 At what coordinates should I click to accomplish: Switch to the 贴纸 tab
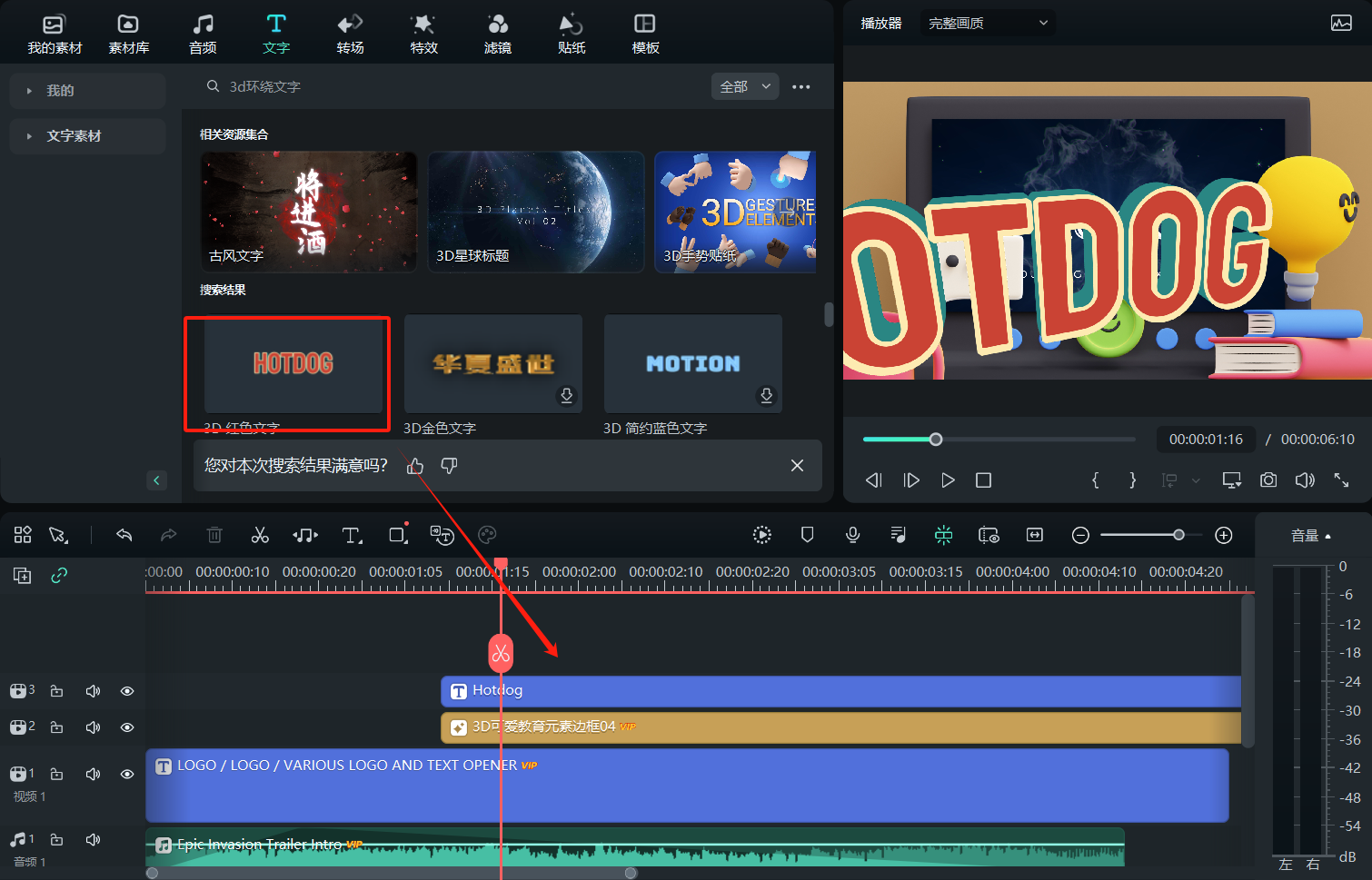[571, 33]
